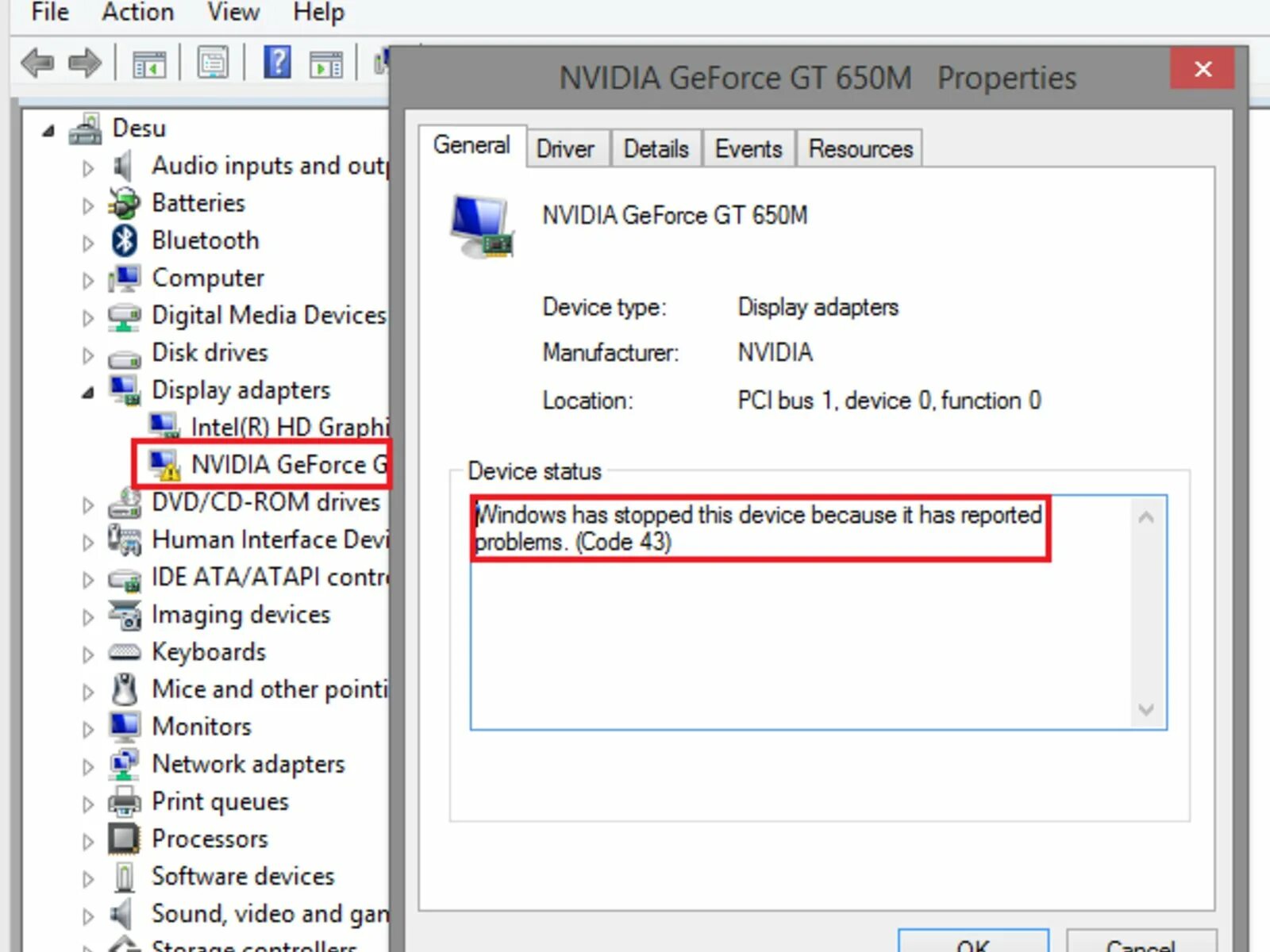Click the Mice and other pointing devices icon
The image size is (1270, 952).
(x=125, y=689)
